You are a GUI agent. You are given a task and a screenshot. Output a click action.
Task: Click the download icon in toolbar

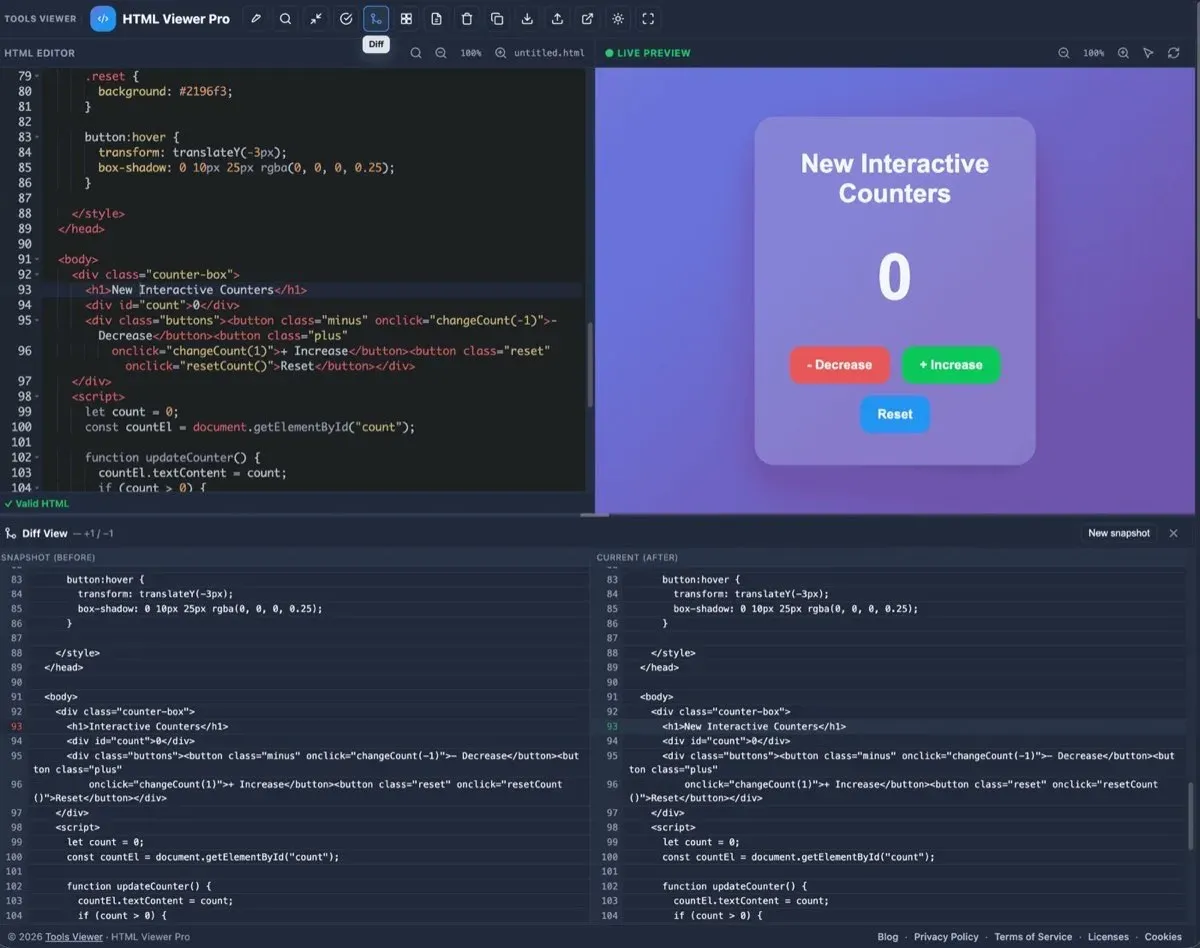[x=527, y=19]
